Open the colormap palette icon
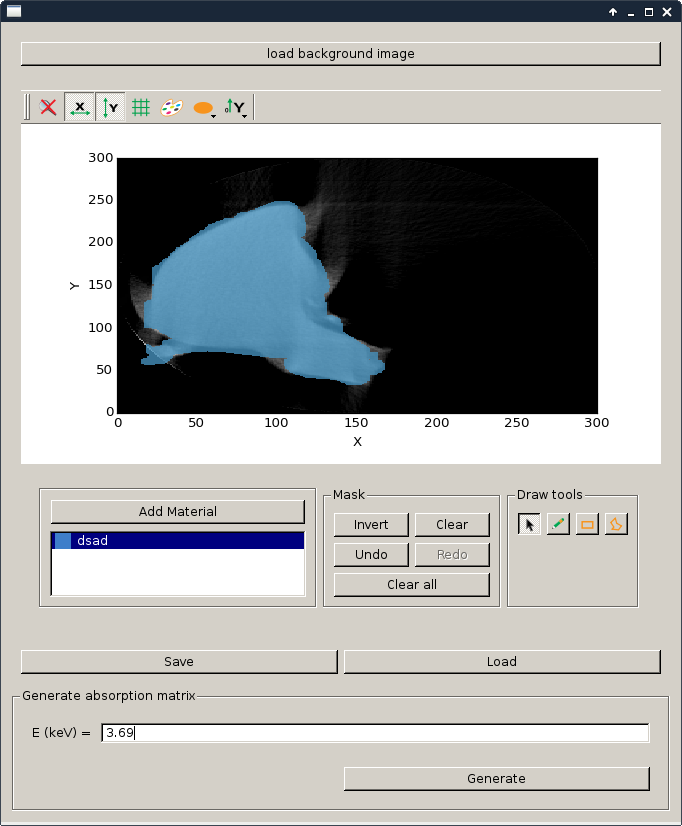682x826 pixels. click(172, 107)
